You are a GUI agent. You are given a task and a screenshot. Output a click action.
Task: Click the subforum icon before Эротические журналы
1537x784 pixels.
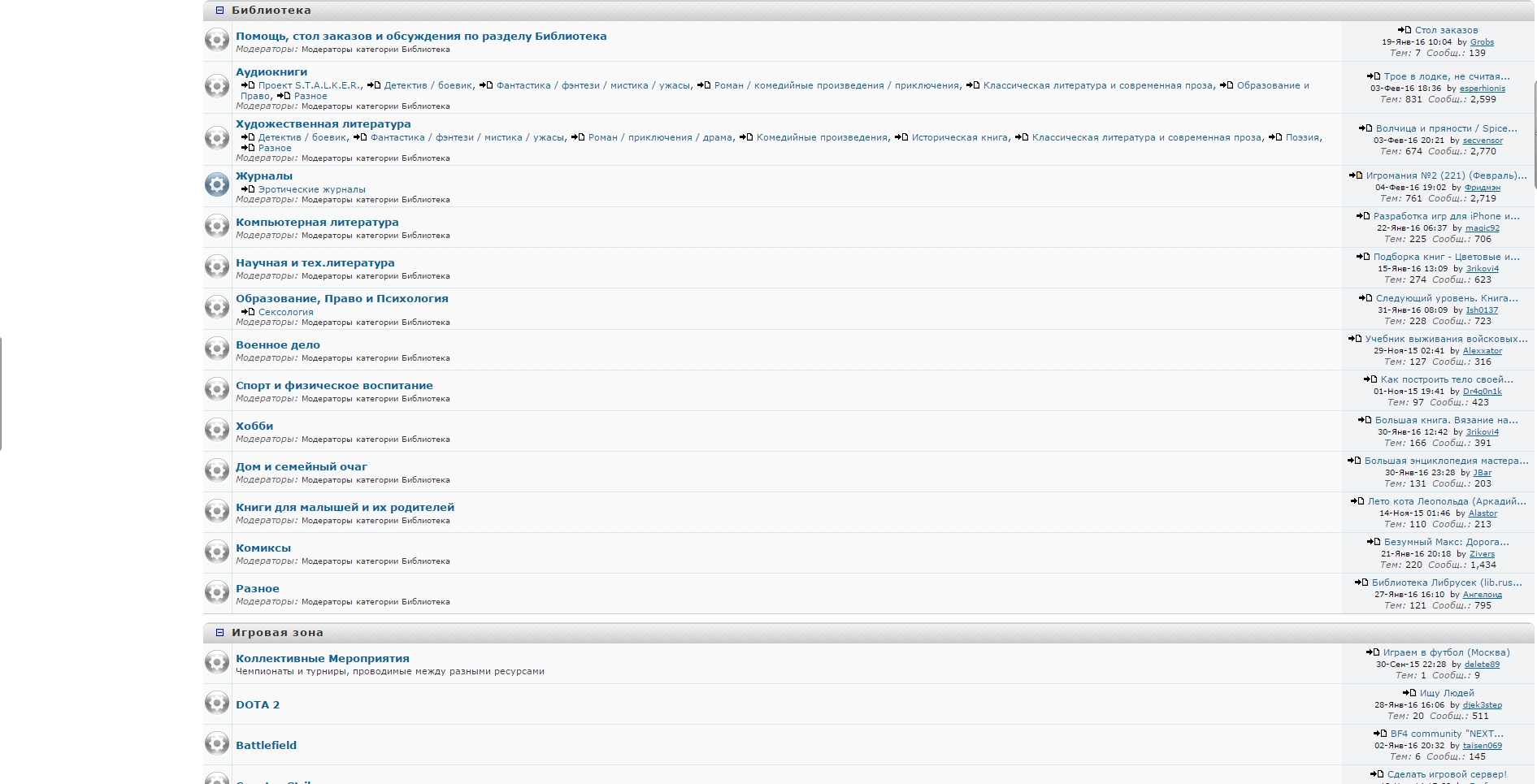point(248,189)
